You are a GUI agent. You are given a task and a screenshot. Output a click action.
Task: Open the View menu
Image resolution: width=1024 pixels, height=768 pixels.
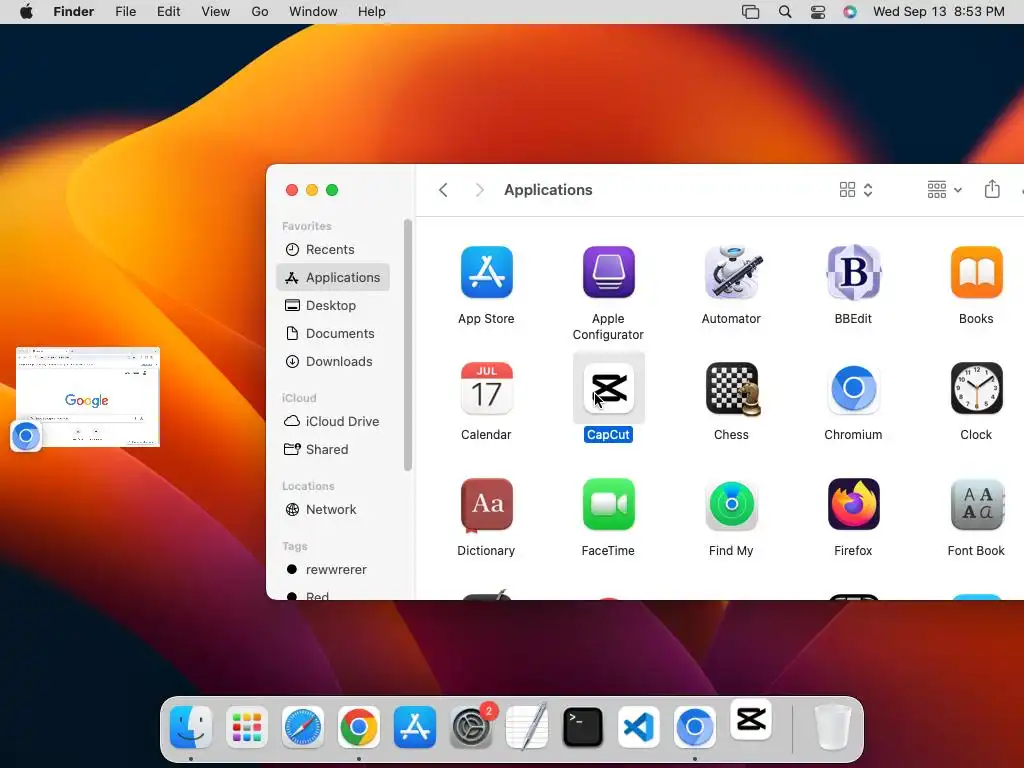coord(216,12)
